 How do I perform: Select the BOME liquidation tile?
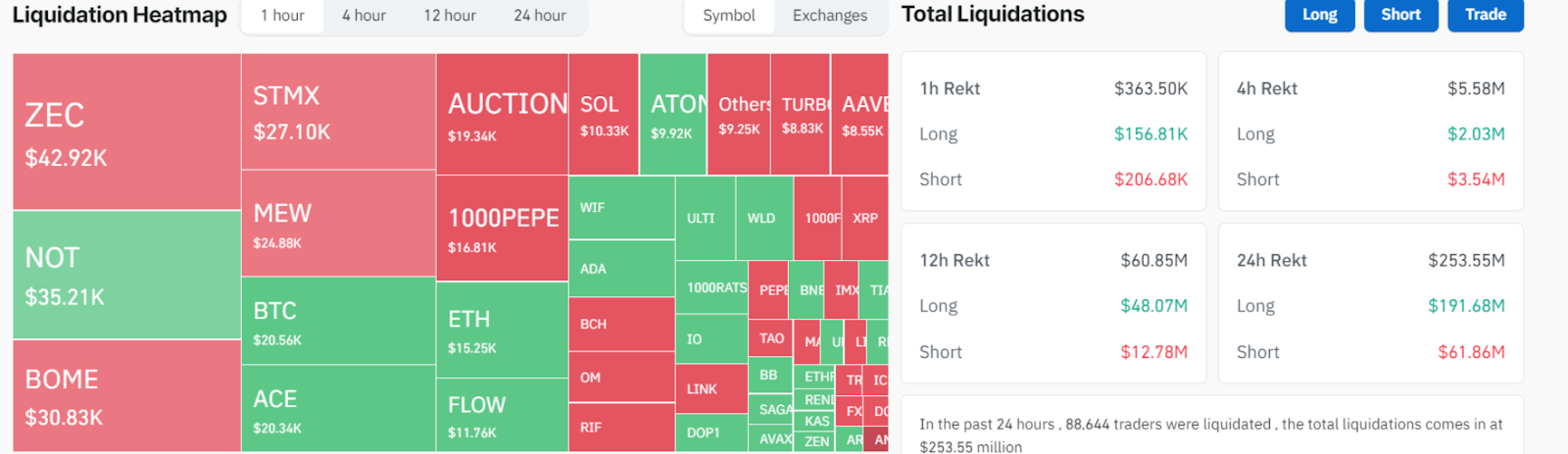(126, 395)
